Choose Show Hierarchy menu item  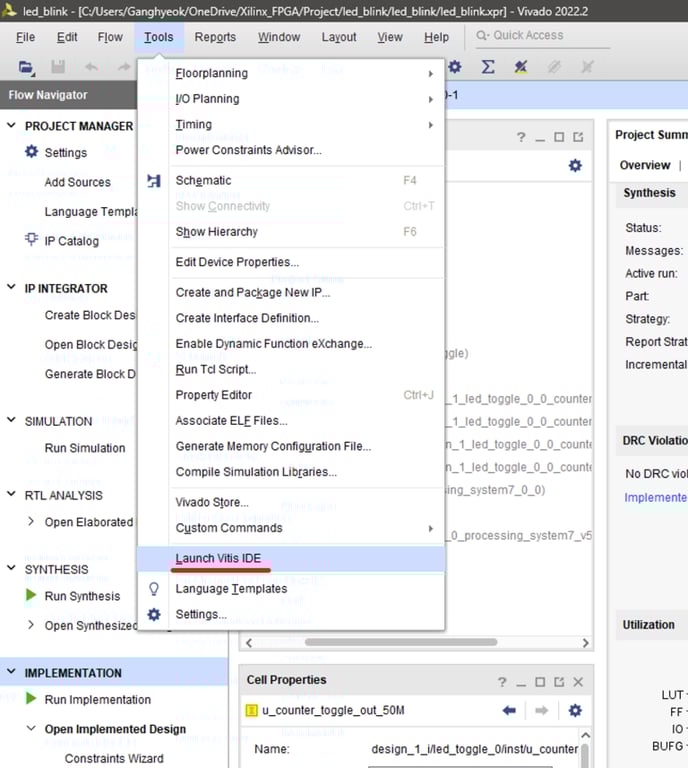291,232
